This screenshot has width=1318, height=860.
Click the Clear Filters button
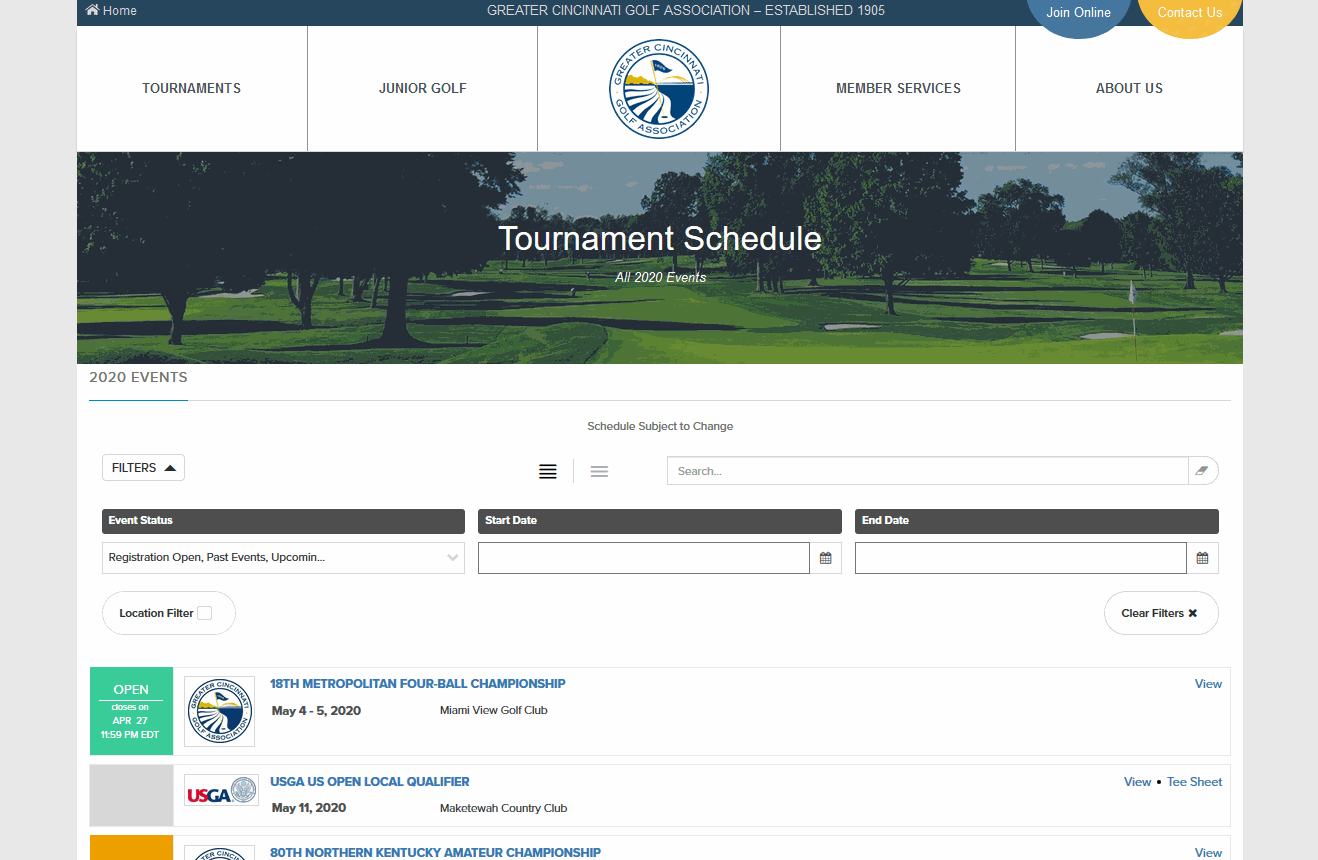point(1161,613)
